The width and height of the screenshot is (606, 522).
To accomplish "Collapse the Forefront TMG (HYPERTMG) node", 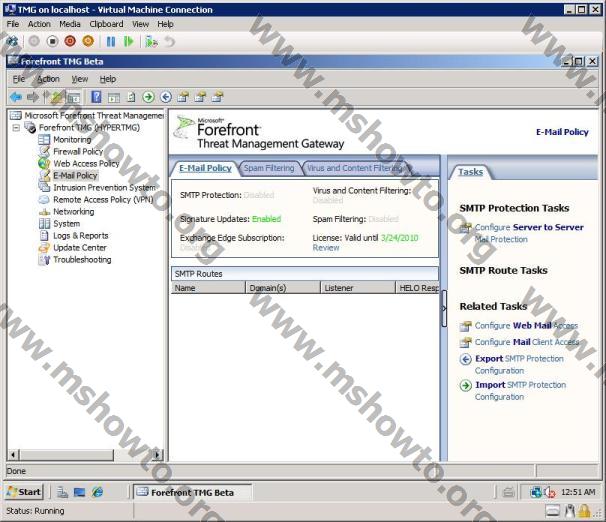I will pos(16,128).
